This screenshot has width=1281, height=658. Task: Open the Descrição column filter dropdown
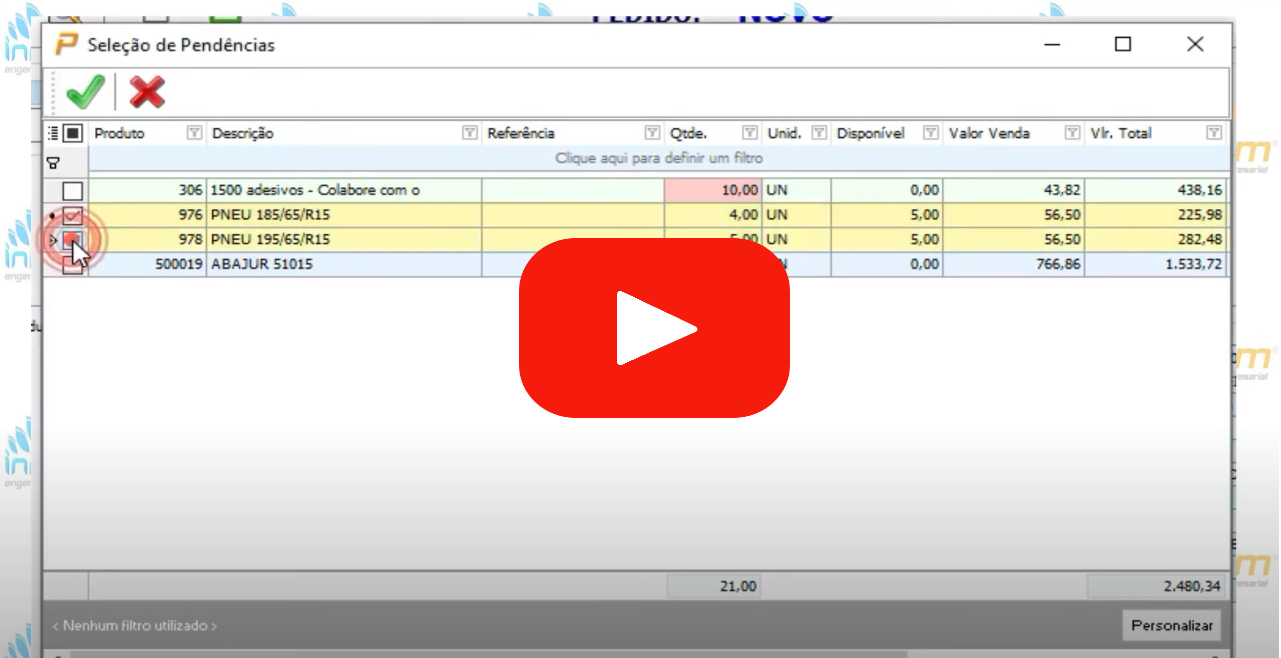pyautogui.click(x=469, y=133)
